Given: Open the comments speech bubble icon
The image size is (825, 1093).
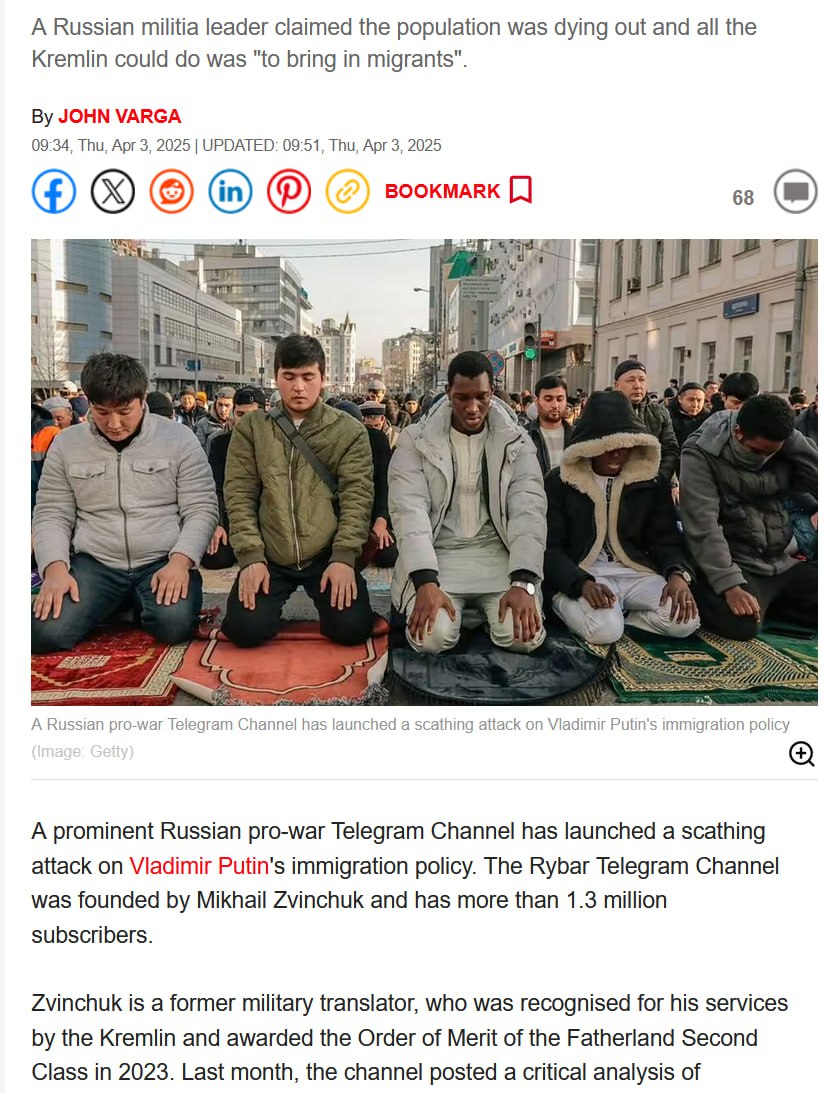Looking at the screenshot, I should pyautogui.click(x=796, y=191).
